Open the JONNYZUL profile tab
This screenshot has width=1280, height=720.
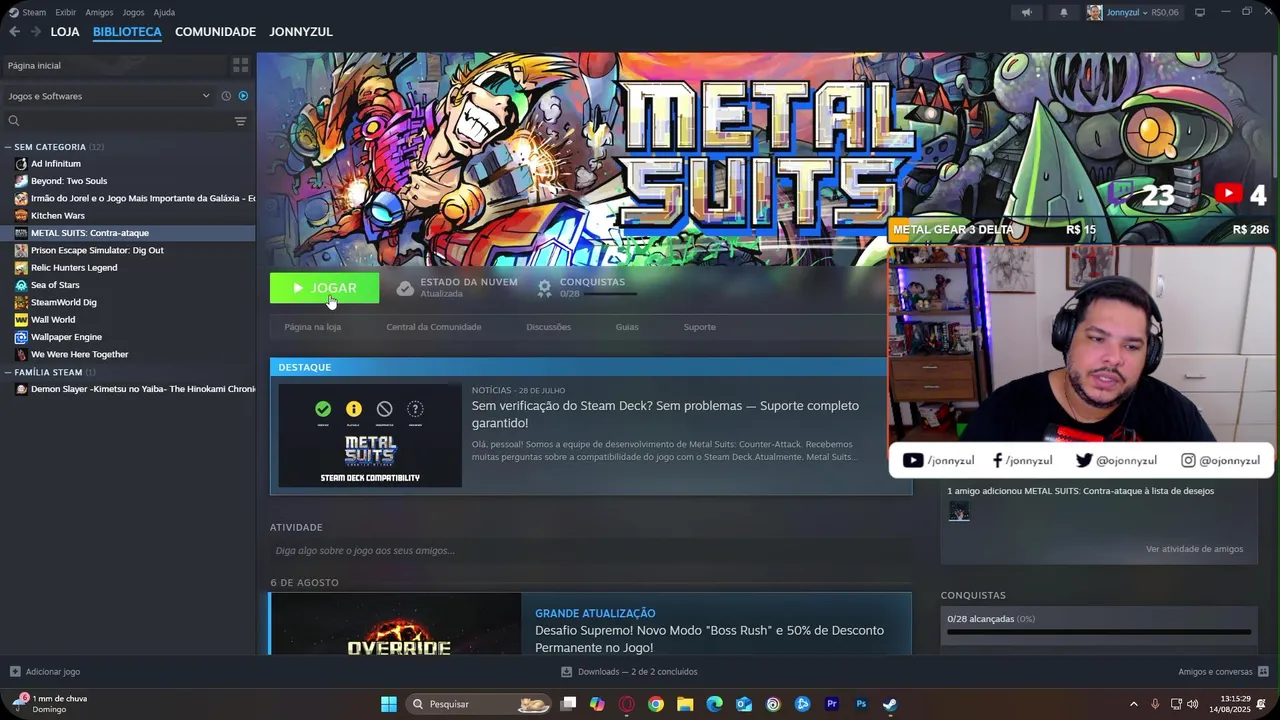point(301,32)
